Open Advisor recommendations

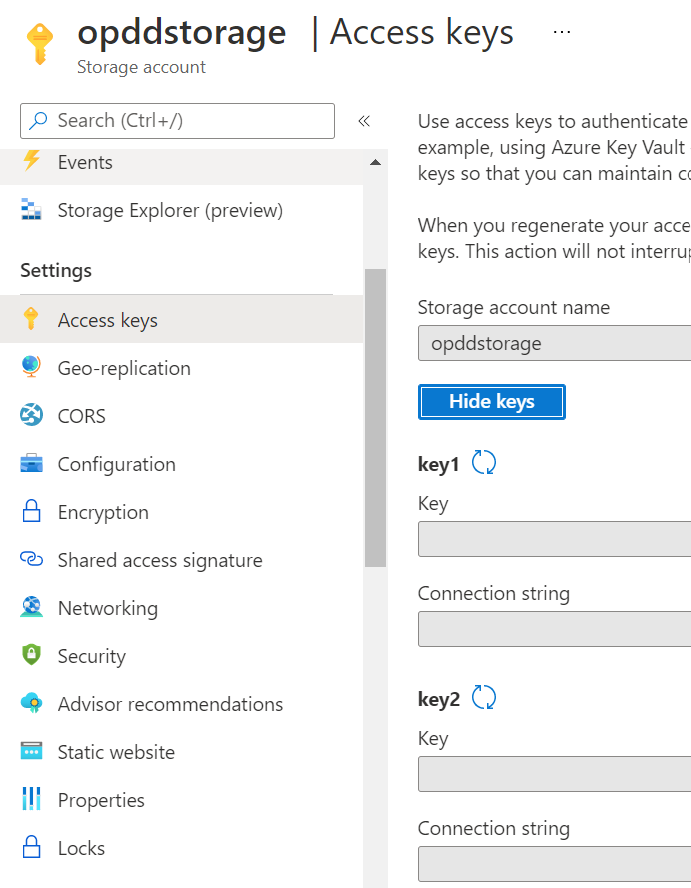point(181,704)
